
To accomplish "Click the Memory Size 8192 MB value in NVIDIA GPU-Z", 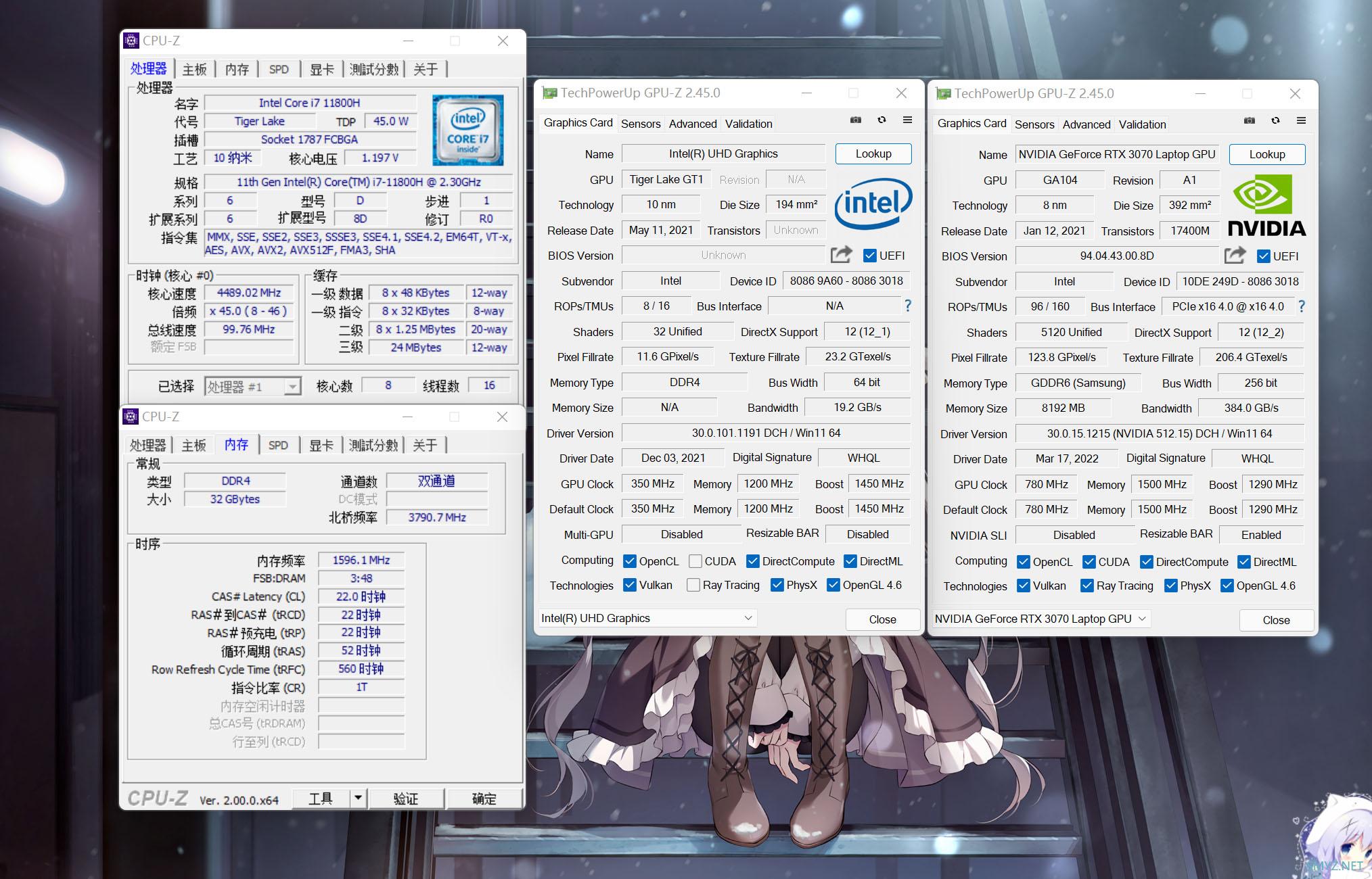I will [1063, 408].
